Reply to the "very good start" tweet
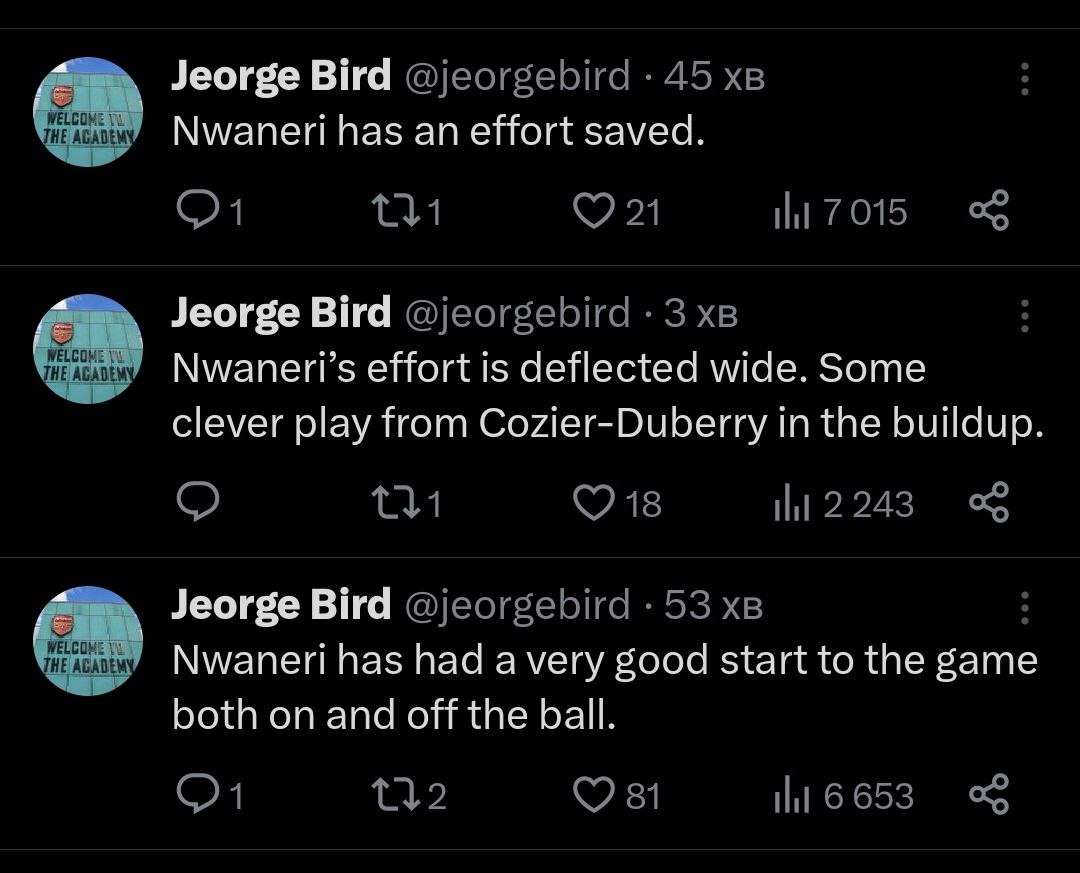This screenshot has width=1080, height=873. (x=198, y=795)
